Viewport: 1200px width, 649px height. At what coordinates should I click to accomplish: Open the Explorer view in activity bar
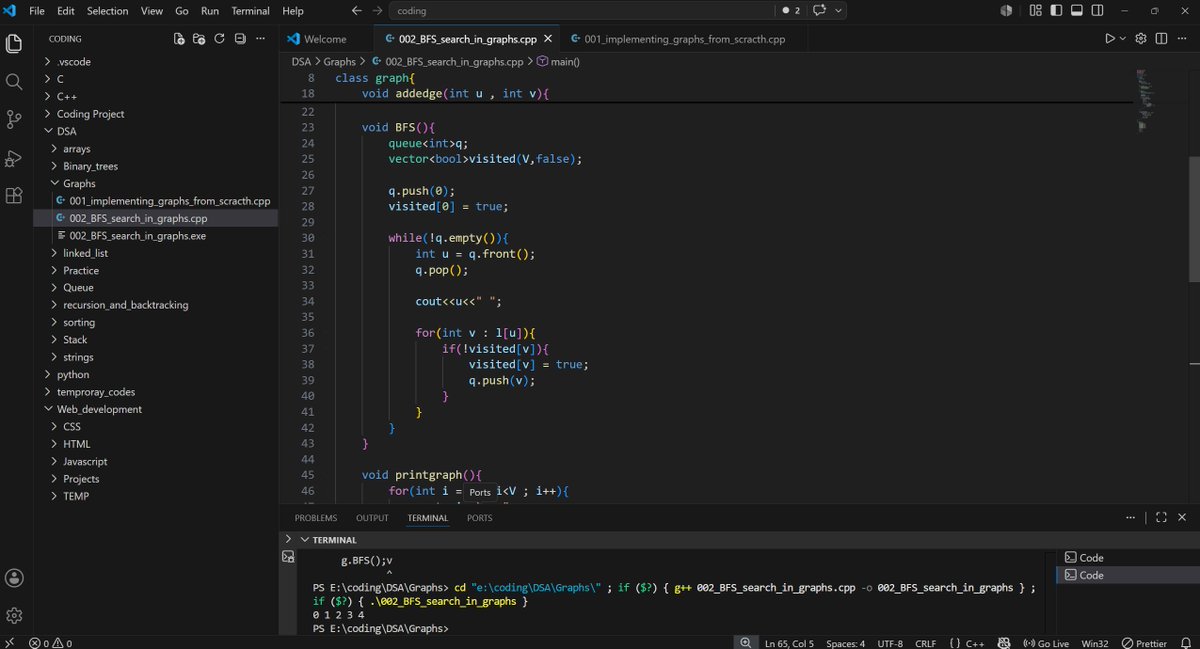(x=14, y=44)
